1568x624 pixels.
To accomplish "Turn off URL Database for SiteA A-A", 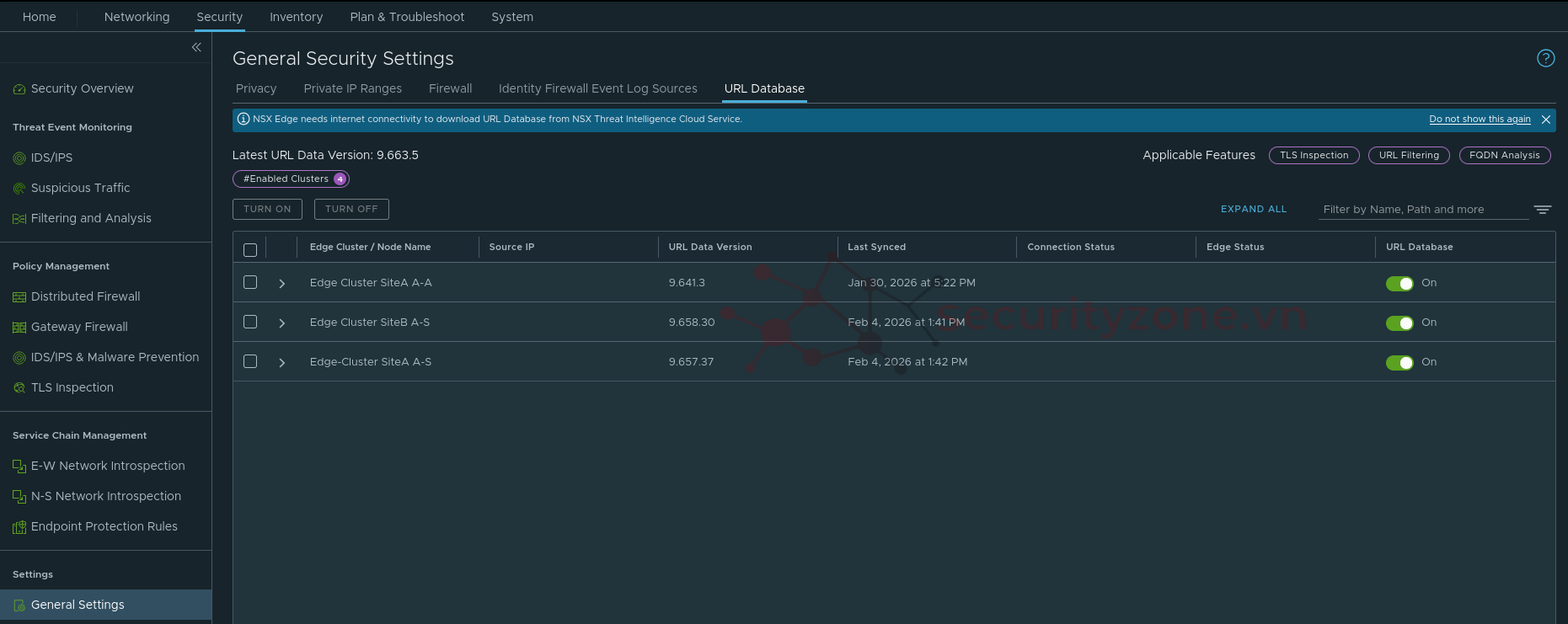I will [x=1399, y=284].
